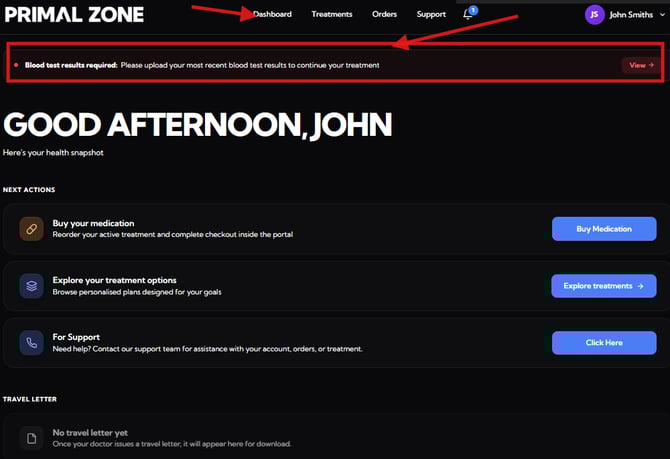Click the Explore treatments button

pos(604,286)
